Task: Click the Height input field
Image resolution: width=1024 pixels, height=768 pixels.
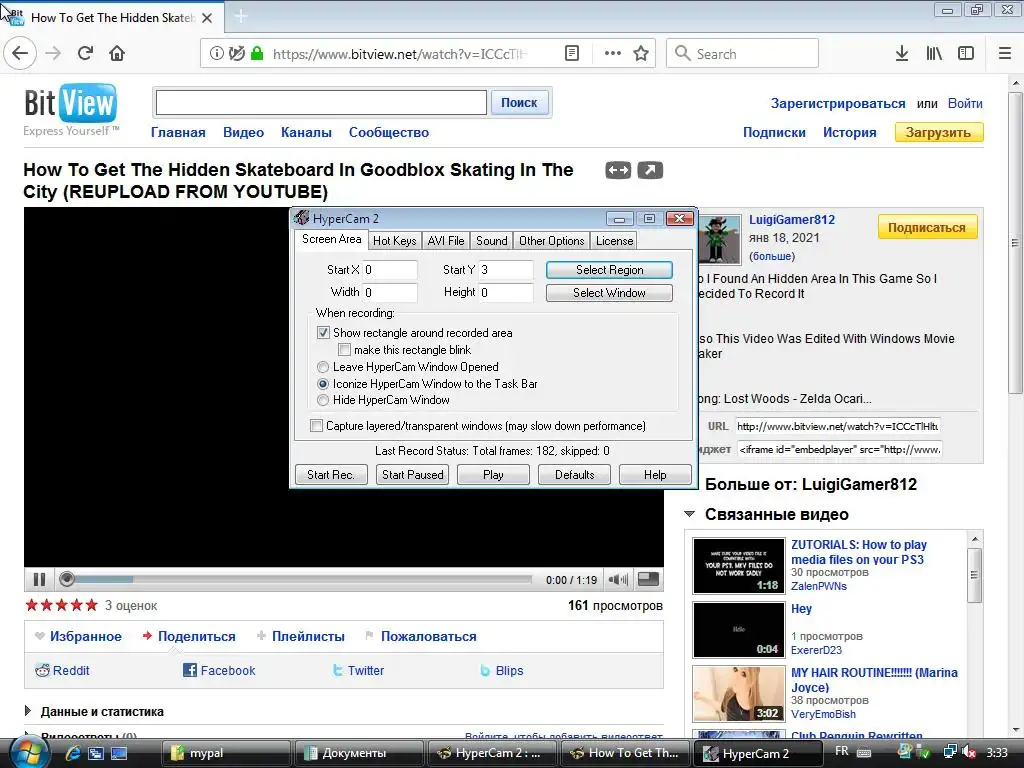Action: [x=506, y=293]
